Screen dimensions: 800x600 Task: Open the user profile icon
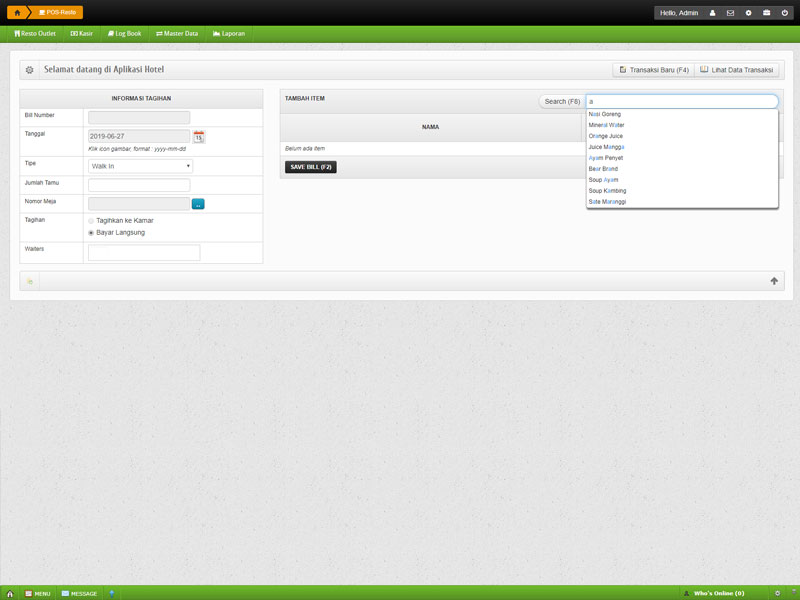coord(712,13)
